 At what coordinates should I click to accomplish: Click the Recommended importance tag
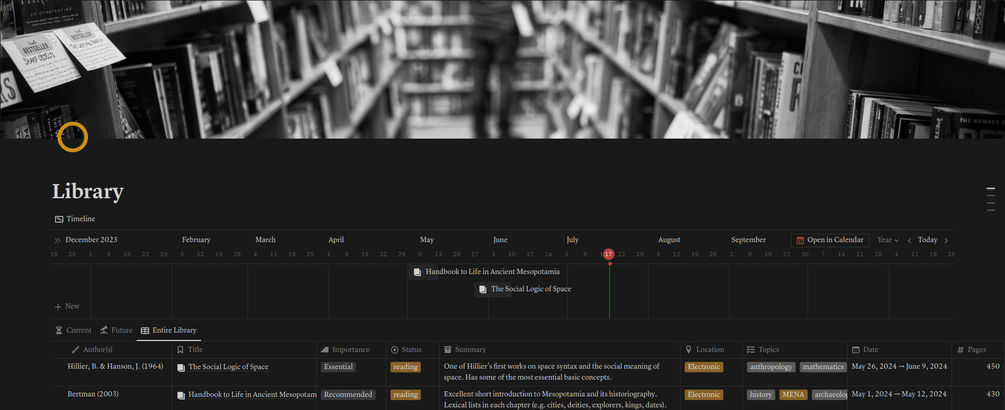click(348, 395)
